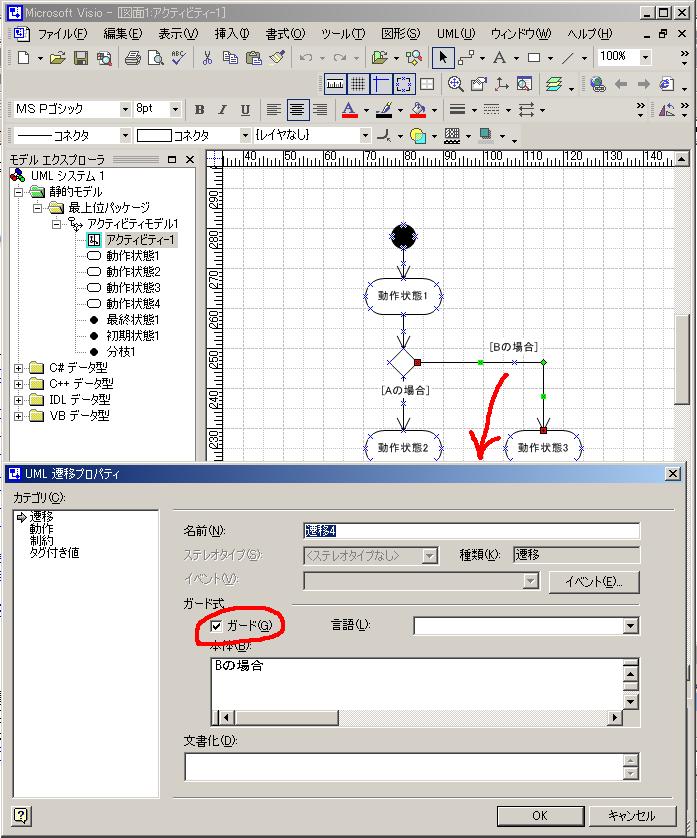Activate the Format Painter brush
This screenshot has width=697, height=838.
(277, 58)
